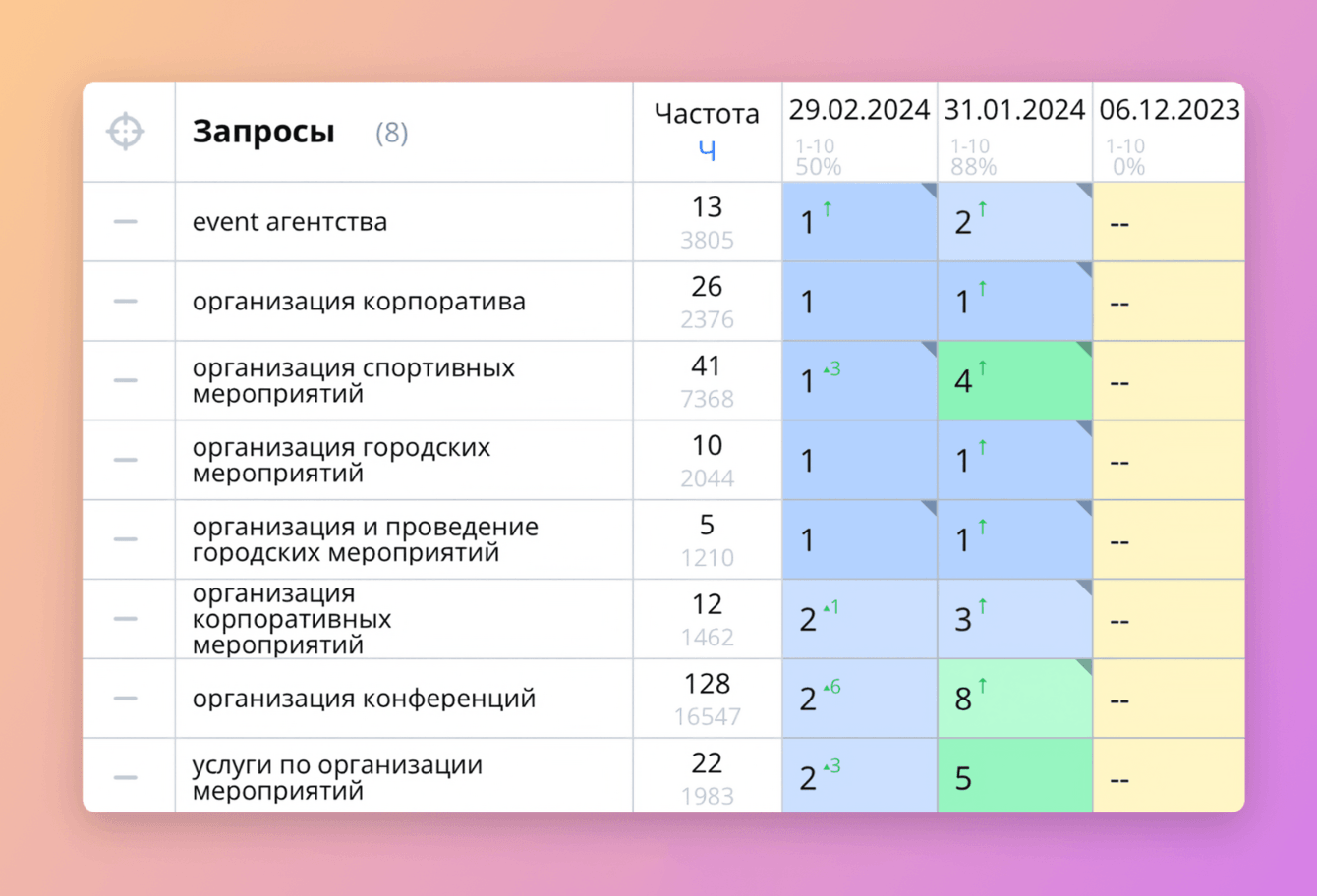Click frequency value 128 for 'организация конференций'

tap(707, 684)
